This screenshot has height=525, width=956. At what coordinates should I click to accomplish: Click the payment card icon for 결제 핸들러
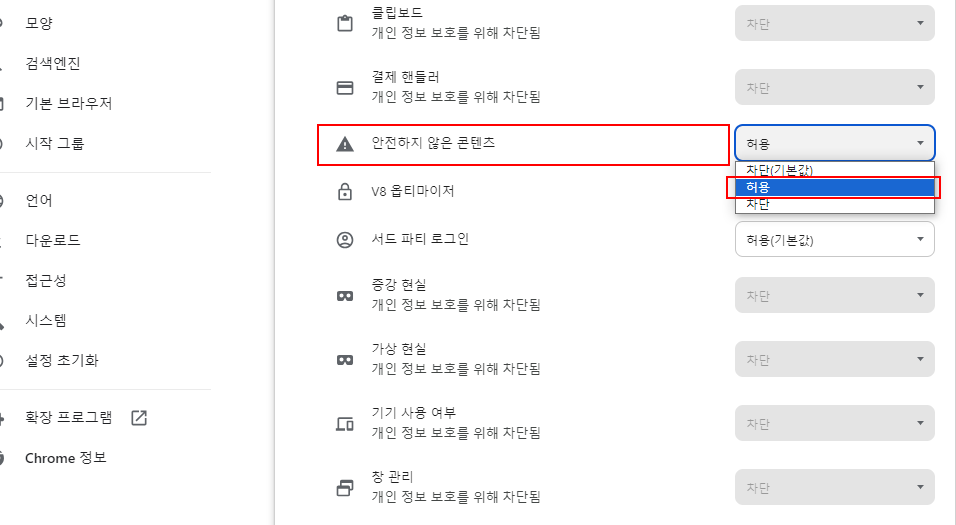click(x=345, y=88)
